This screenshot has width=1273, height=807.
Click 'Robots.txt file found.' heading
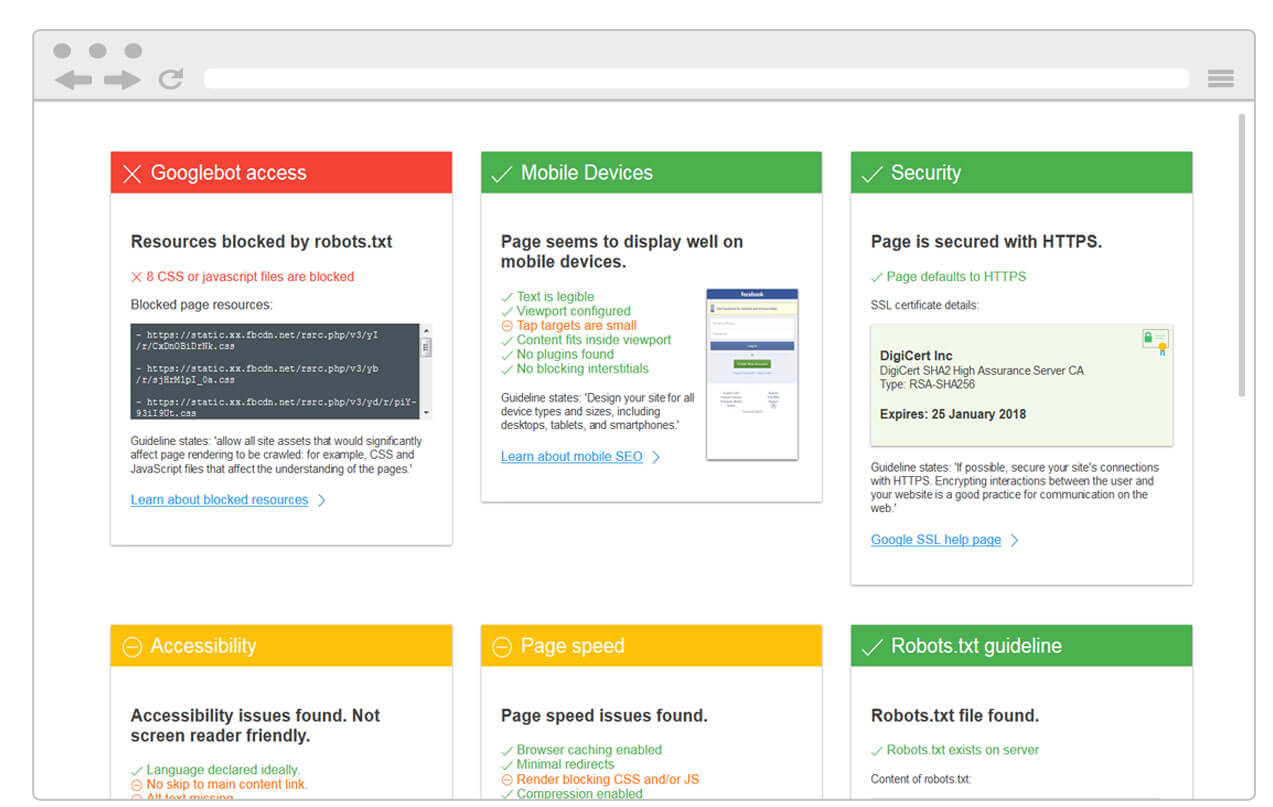955,716
